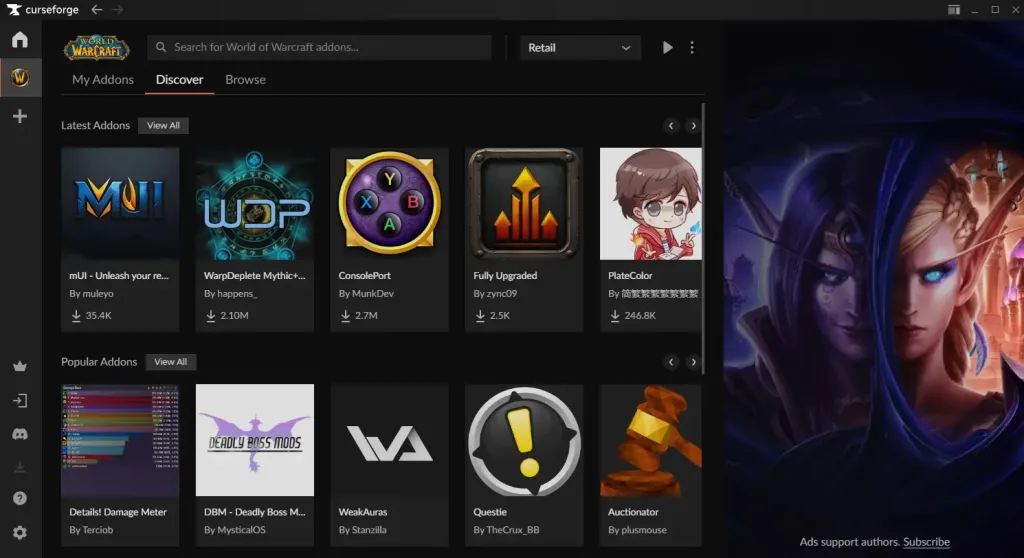The height and width of the screenshot is (558, 1024).
Task: Click View All next to Latest Addons
Action: click(x=163, y=125)
